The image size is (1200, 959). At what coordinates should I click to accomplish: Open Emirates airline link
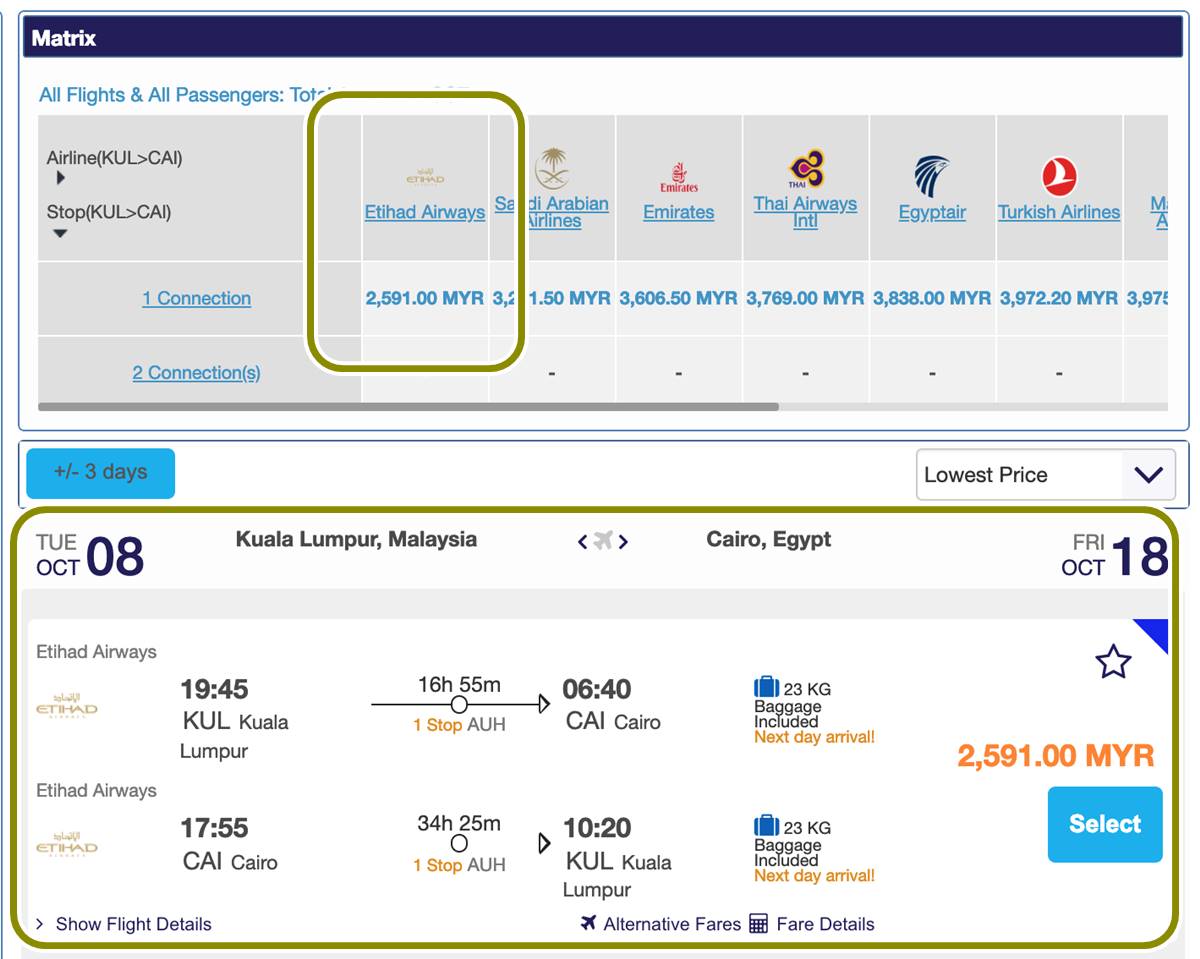point(679,212)
